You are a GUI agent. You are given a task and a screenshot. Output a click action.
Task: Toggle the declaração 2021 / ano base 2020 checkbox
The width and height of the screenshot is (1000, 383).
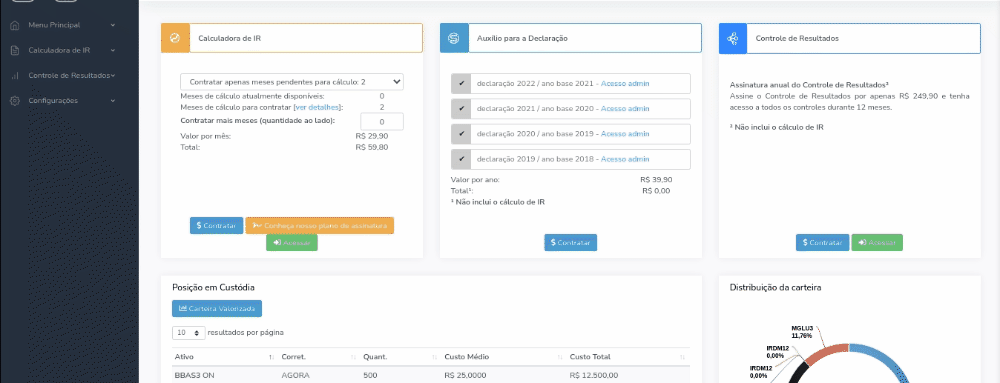(x=461, y=108)
